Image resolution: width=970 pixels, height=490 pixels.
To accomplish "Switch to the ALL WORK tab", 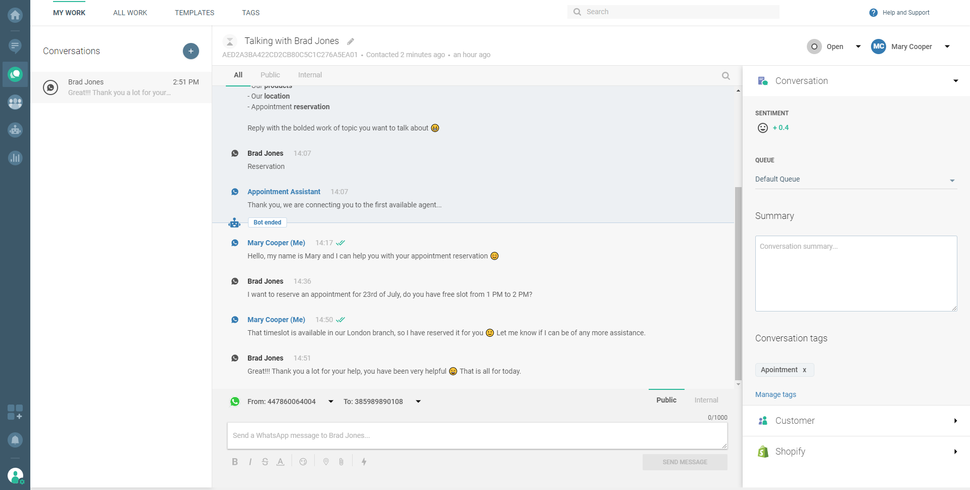I will (130, 13).
